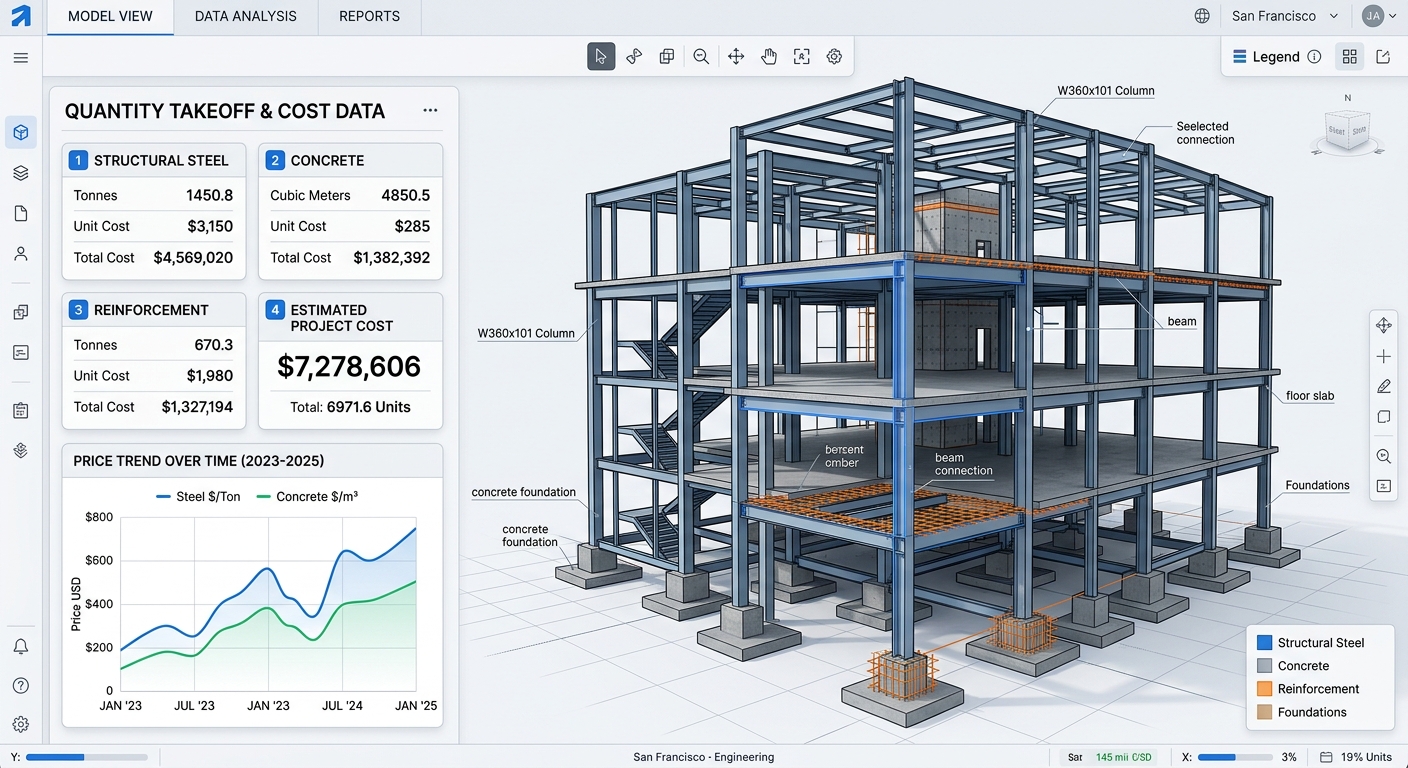Click the Structural Steel blue legend swatch
The width and height of the screenshot is (1408, 768).
click(x=1264, y=643)
